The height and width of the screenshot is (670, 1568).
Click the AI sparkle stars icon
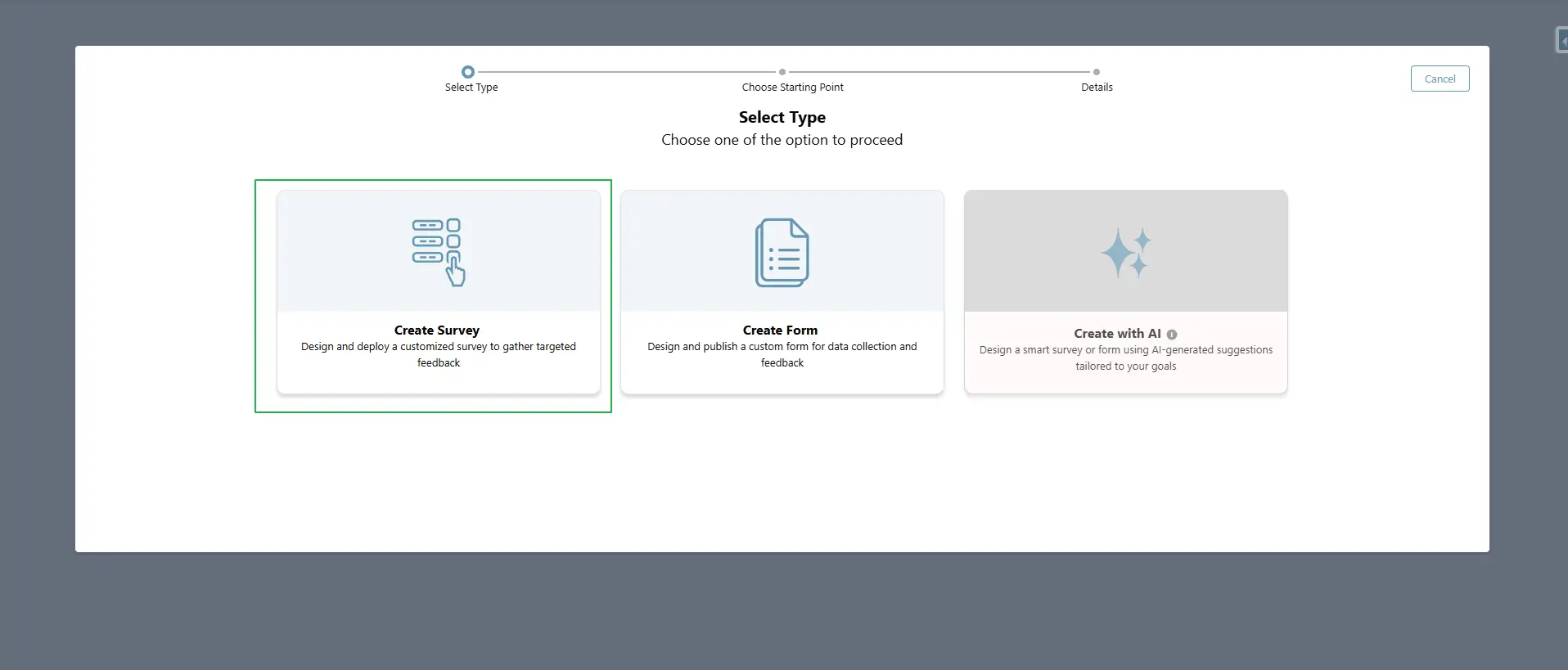coord(1125,252)
